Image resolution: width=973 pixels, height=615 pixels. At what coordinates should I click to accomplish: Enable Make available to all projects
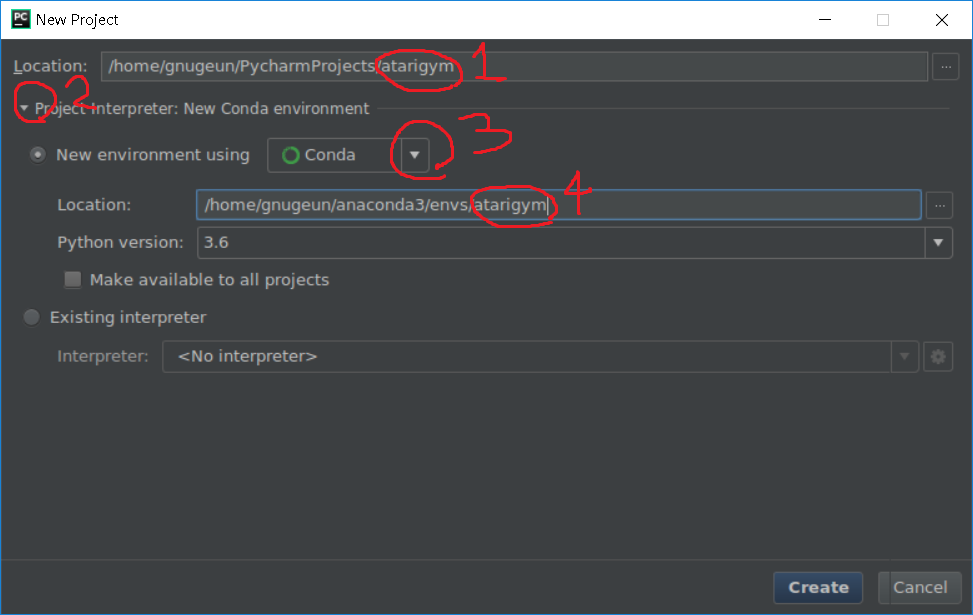coord(73,280)
